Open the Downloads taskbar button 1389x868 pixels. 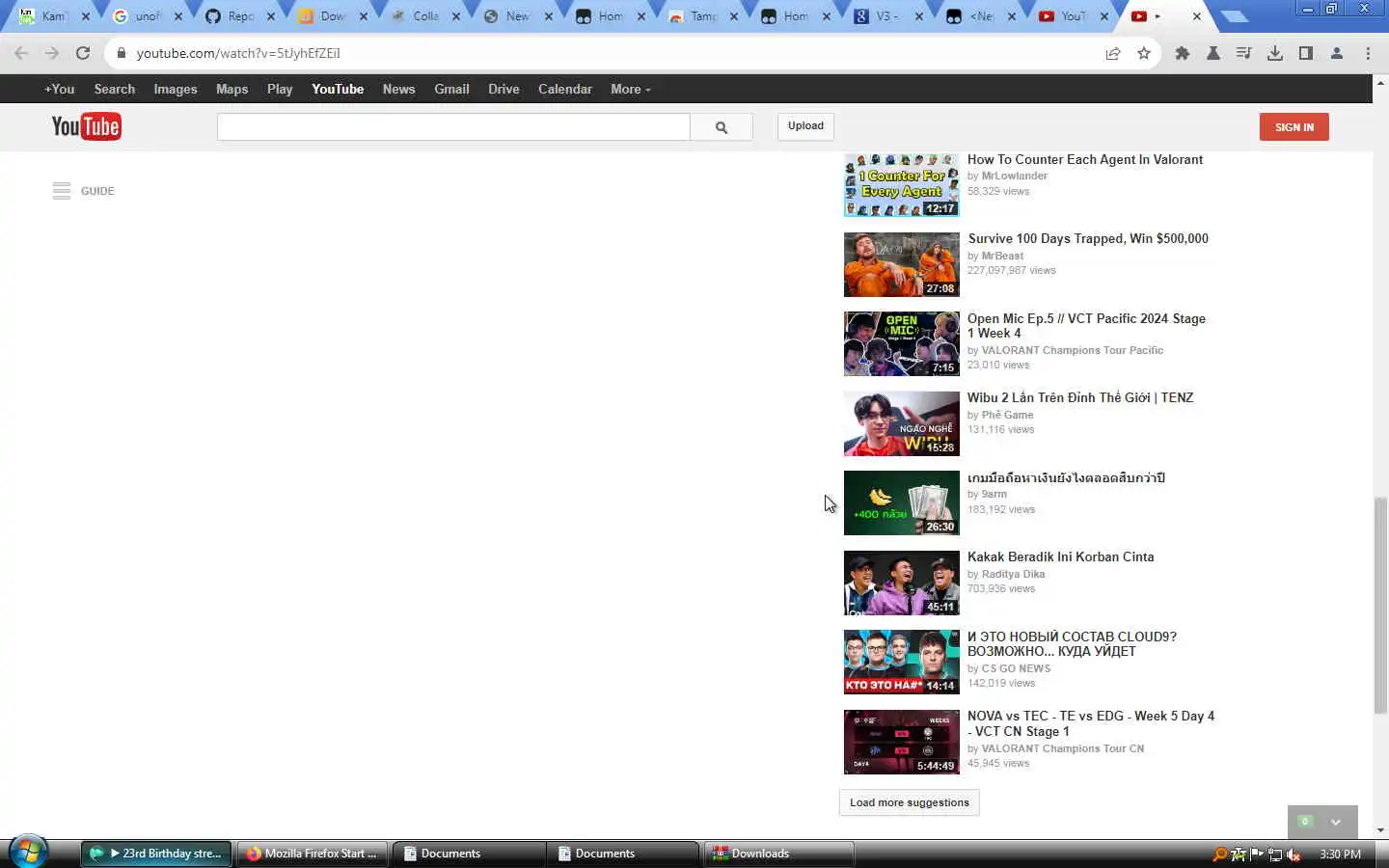click(x=778, y=854)
